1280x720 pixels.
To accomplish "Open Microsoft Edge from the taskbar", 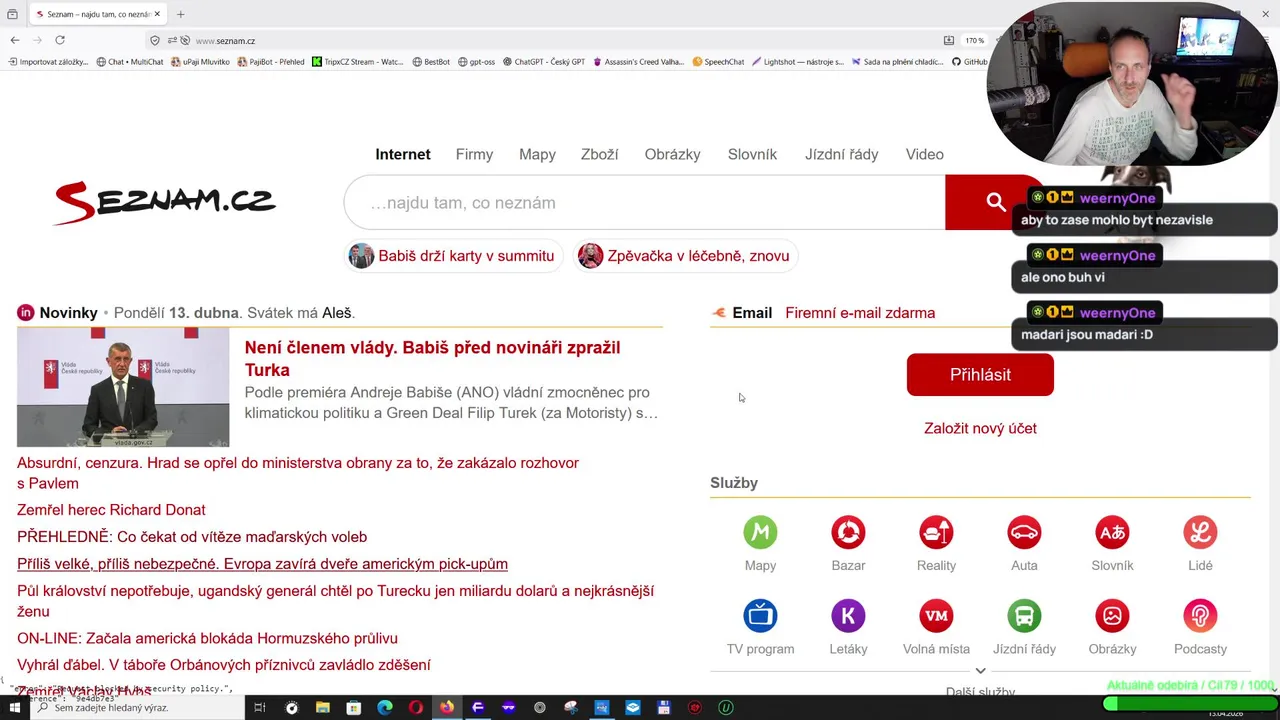I will tap(384, 708).
